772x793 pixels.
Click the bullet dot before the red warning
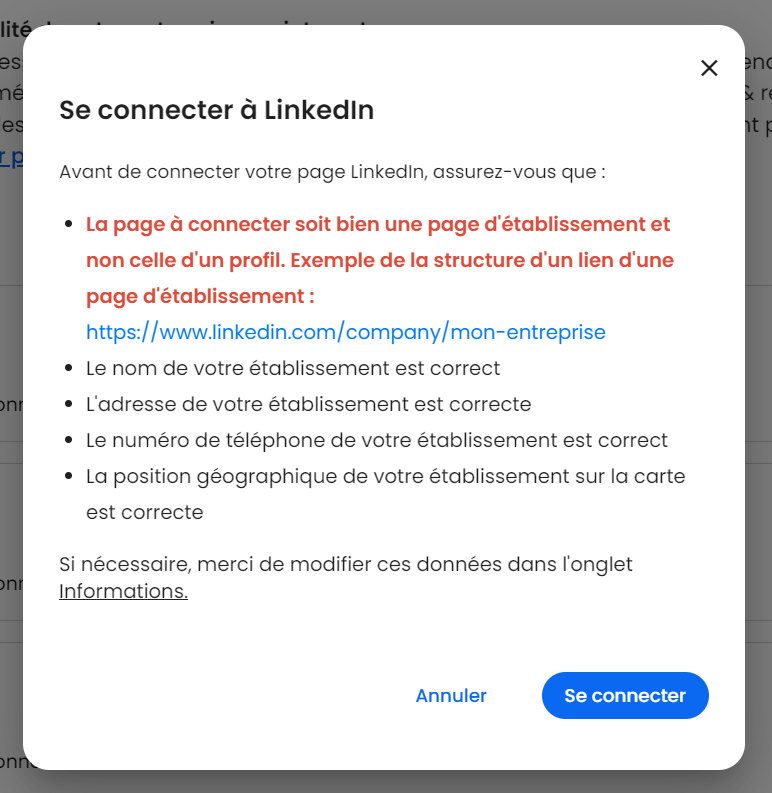coord(69,224)
